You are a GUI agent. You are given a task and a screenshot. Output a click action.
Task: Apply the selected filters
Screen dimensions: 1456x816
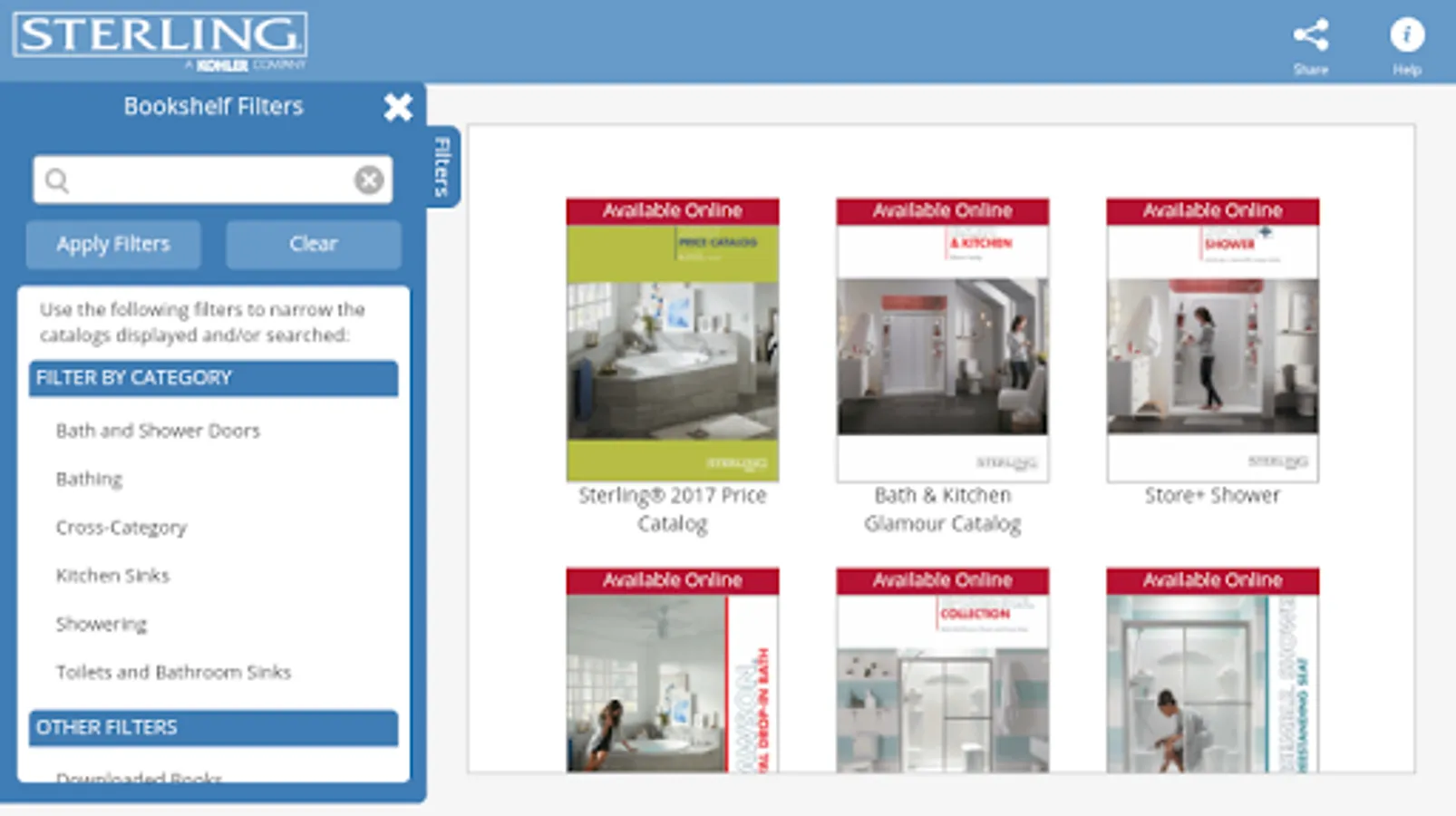tap(113, 244)
